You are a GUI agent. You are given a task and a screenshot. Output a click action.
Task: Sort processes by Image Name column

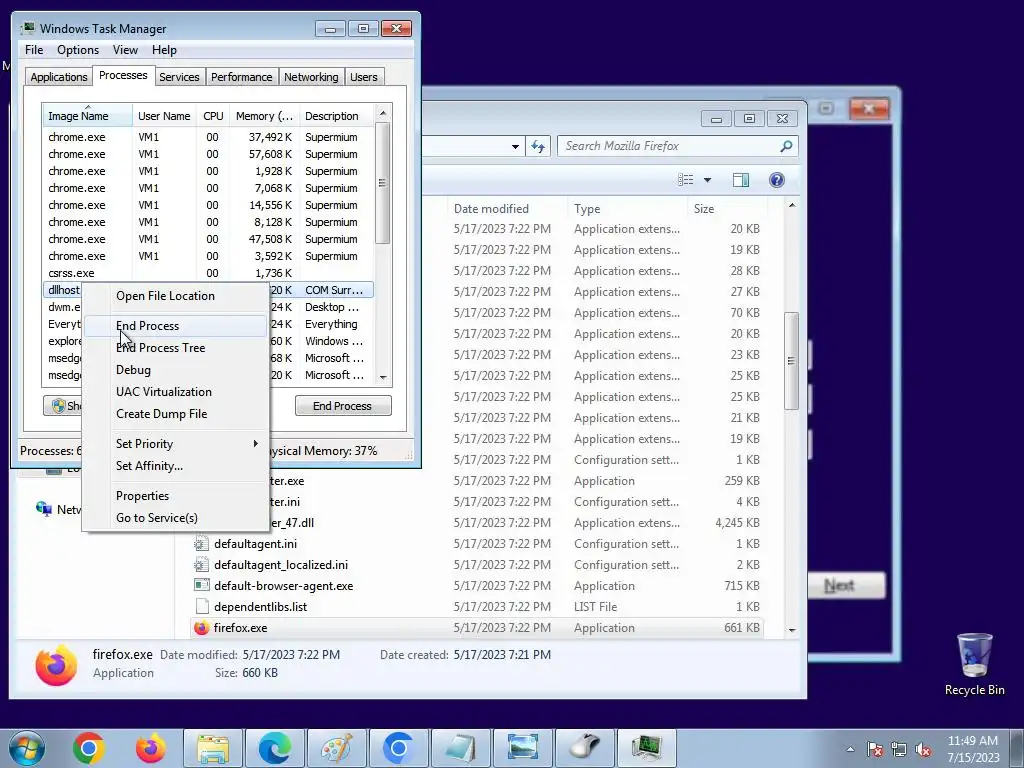[x=88, y=116]
